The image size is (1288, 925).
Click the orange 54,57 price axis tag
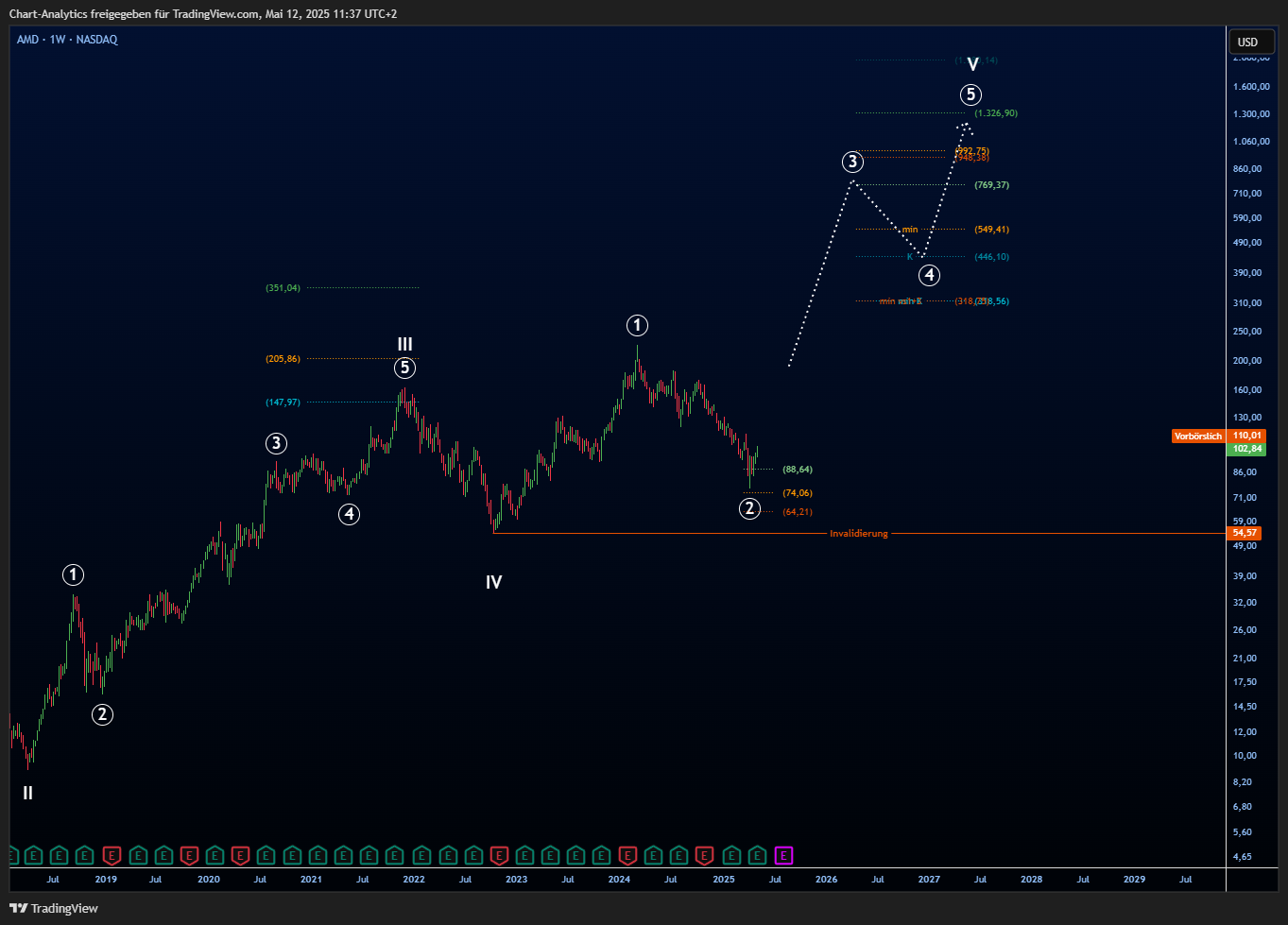tap(1245, 534)
